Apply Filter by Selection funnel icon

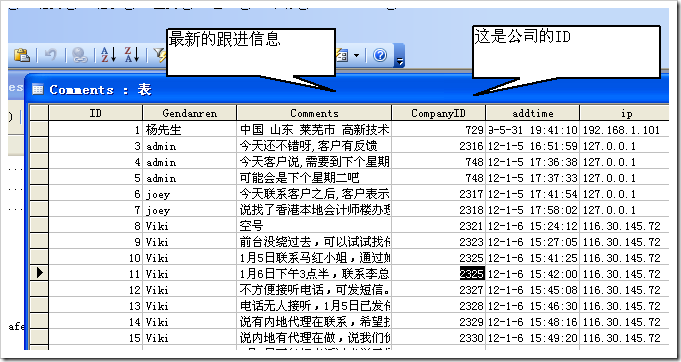point(160,55)
